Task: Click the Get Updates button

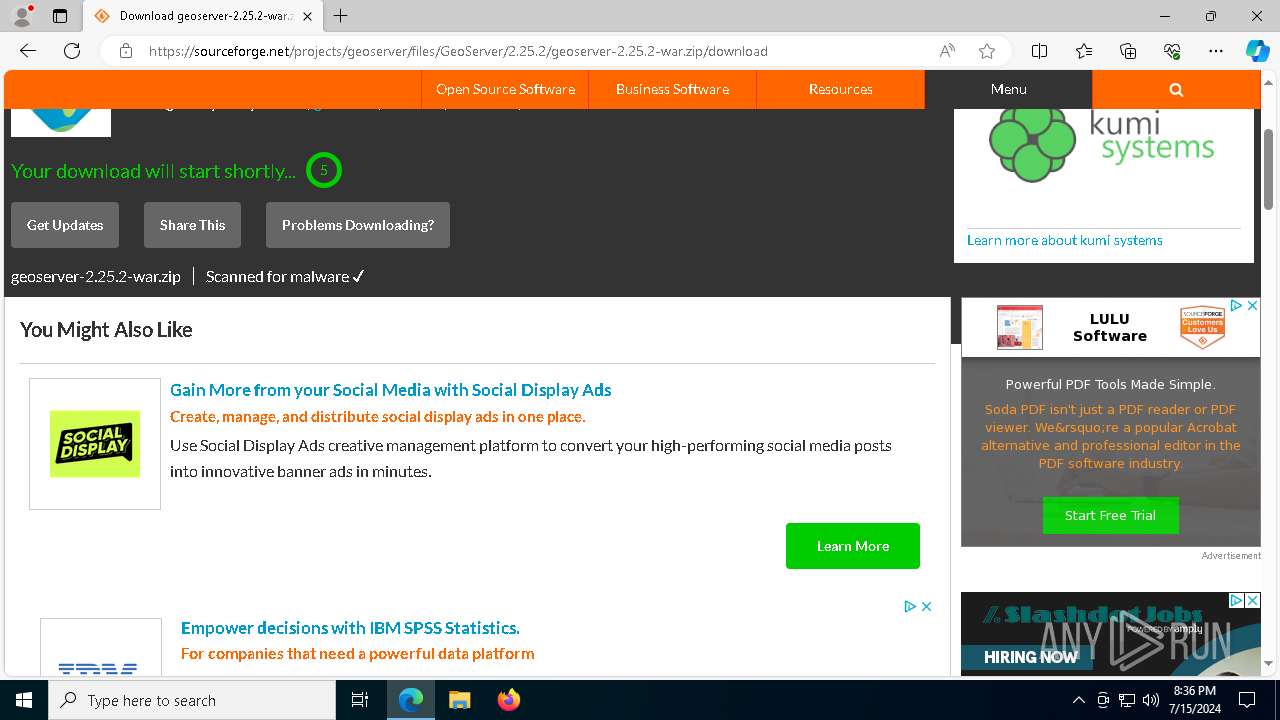Action: tap(65, 225)
